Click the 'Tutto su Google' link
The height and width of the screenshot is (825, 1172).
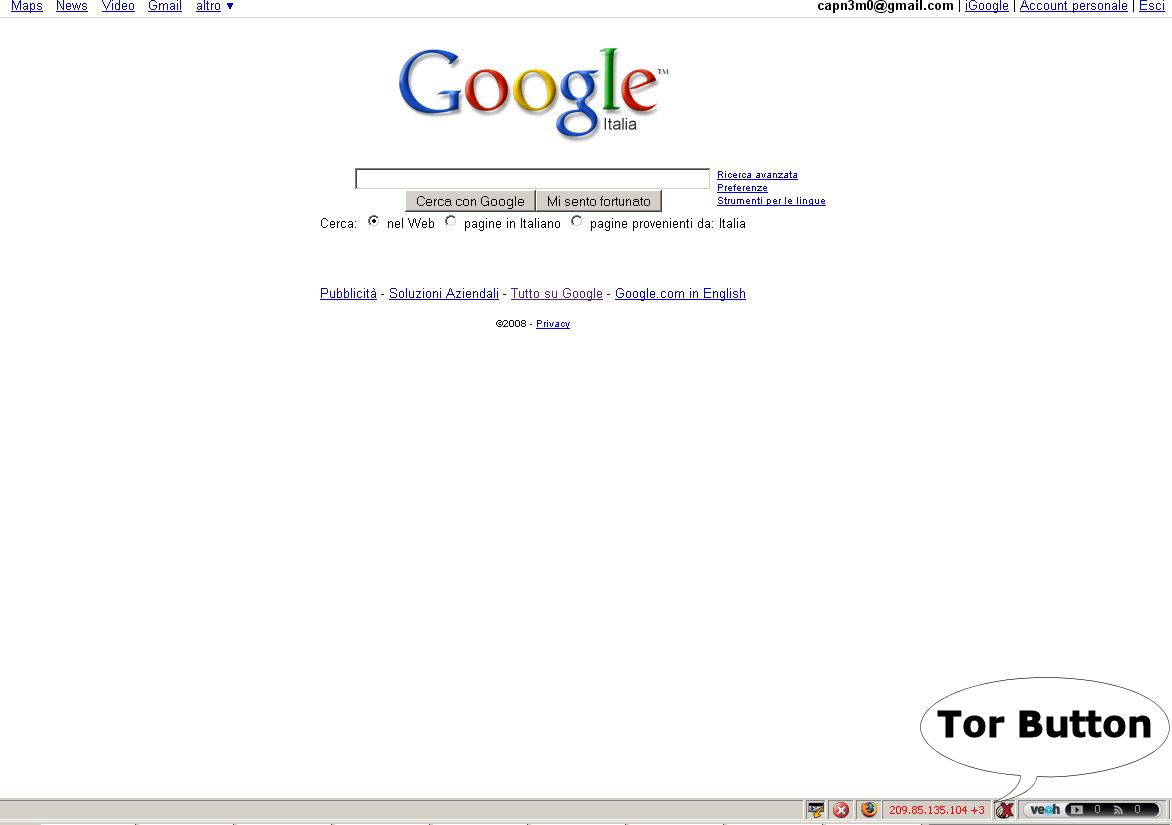[557, 294]
